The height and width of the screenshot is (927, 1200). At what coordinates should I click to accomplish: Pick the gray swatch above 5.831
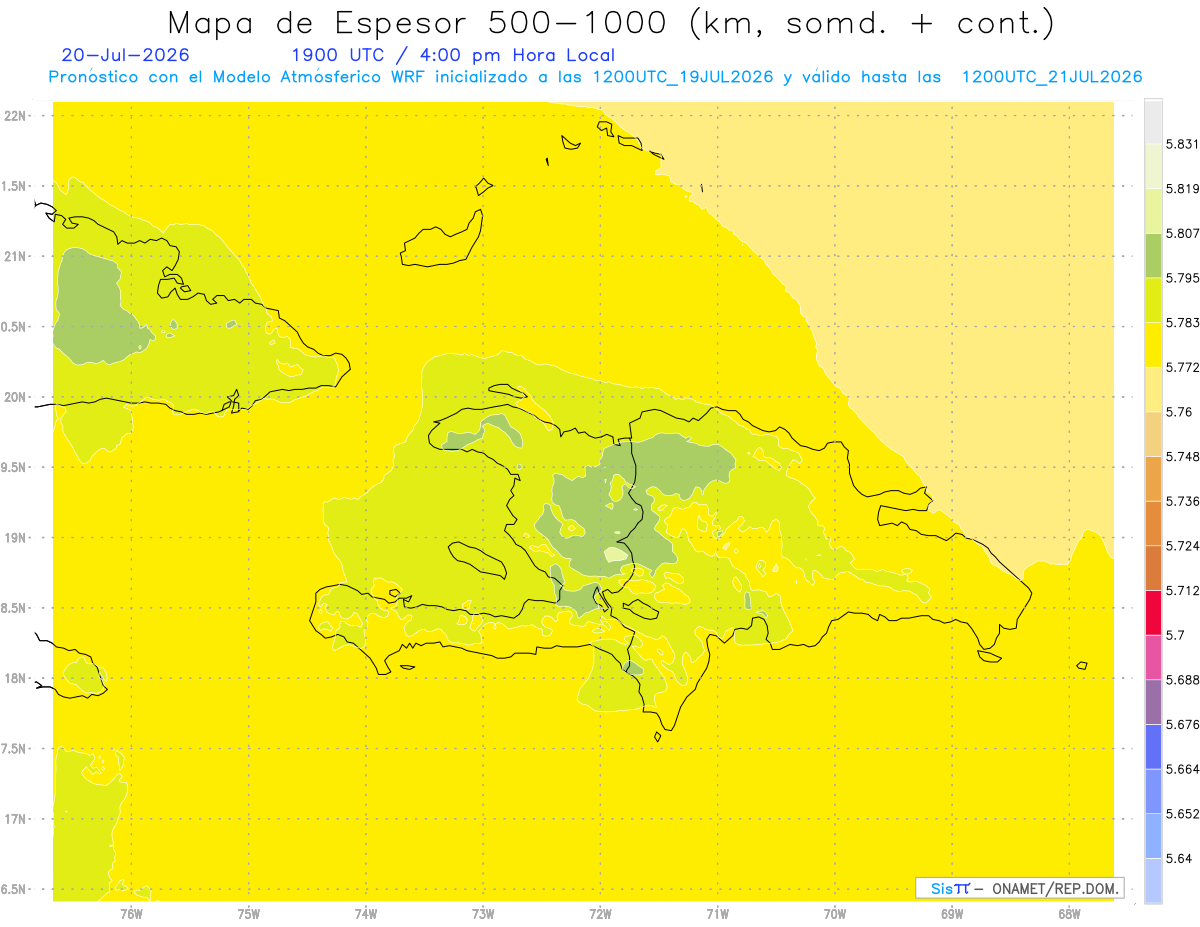pyautogui.click(x=1153, y=121)
